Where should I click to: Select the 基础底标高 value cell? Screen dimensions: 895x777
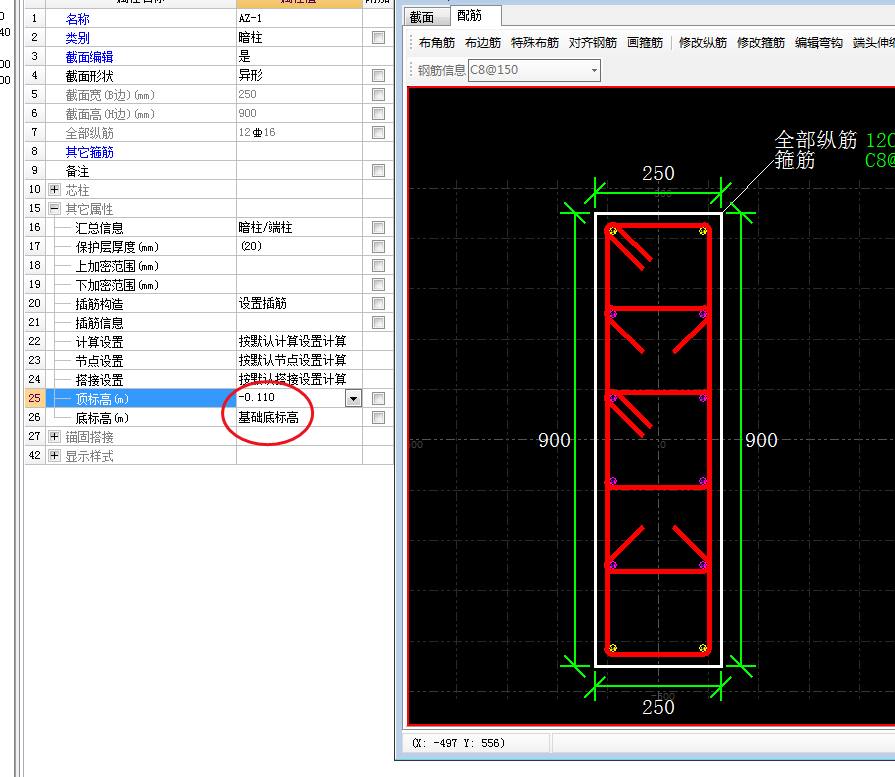(299, 417)
